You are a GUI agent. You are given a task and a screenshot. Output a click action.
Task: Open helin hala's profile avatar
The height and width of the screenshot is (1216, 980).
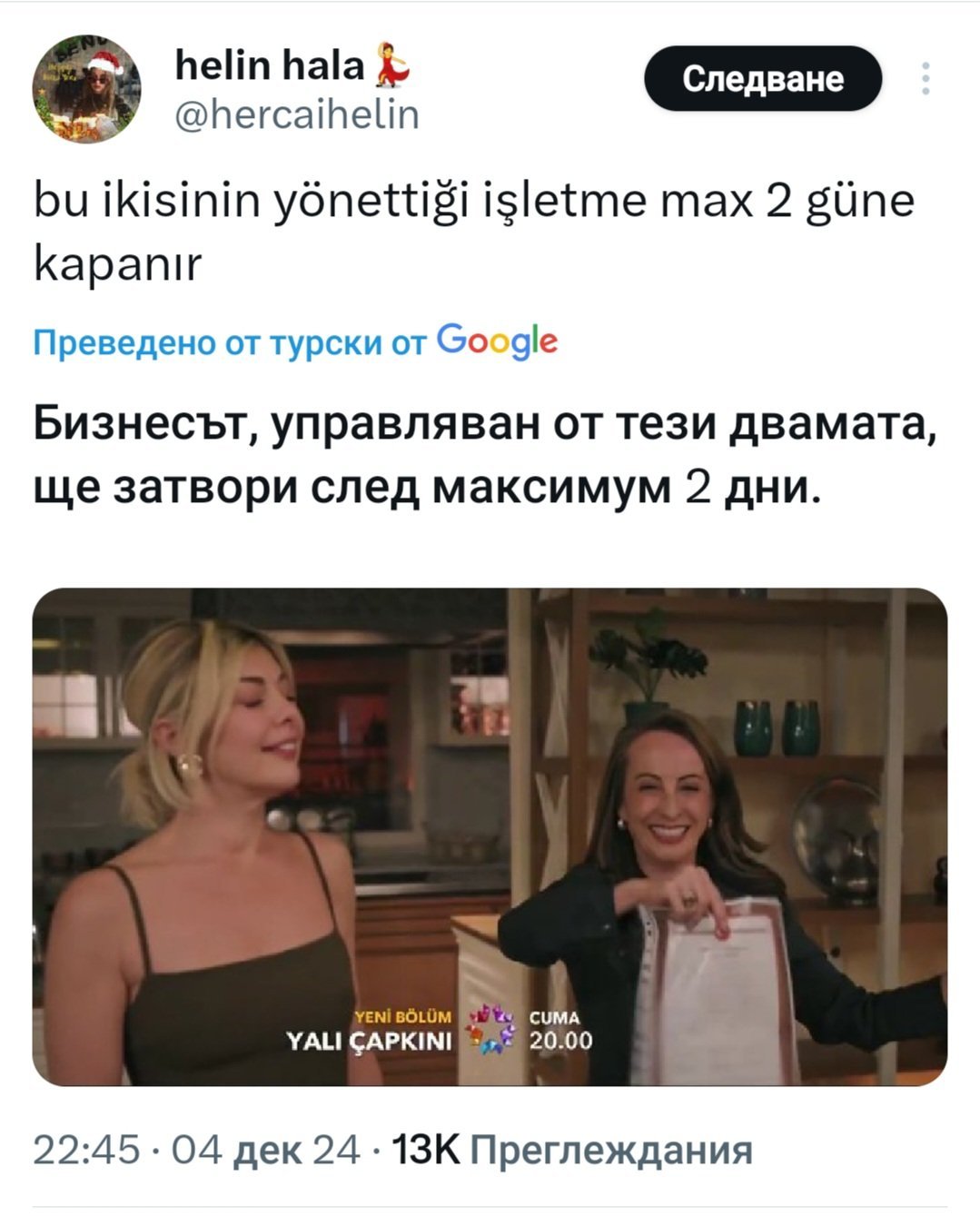(87, 89)
